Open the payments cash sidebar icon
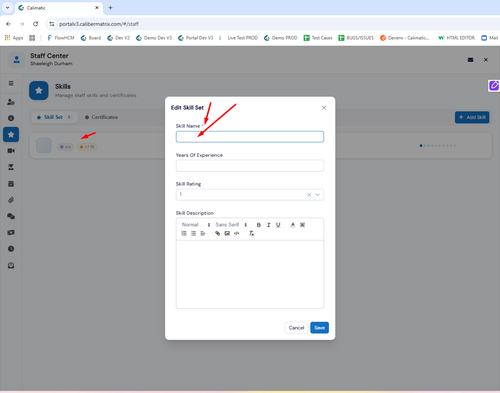The width and height of the screenshot is (500, 393). pos(11,233)
